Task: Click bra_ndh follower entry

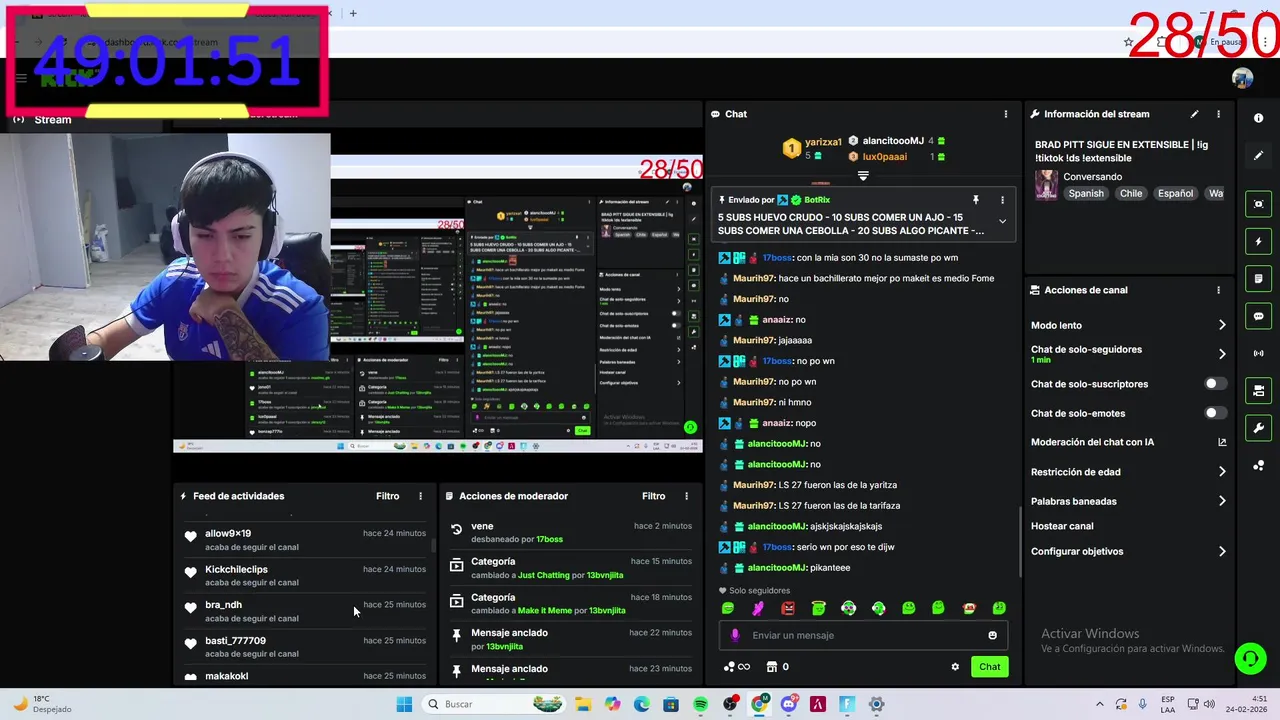Action: pyautogui.click(x=223, y=605)
